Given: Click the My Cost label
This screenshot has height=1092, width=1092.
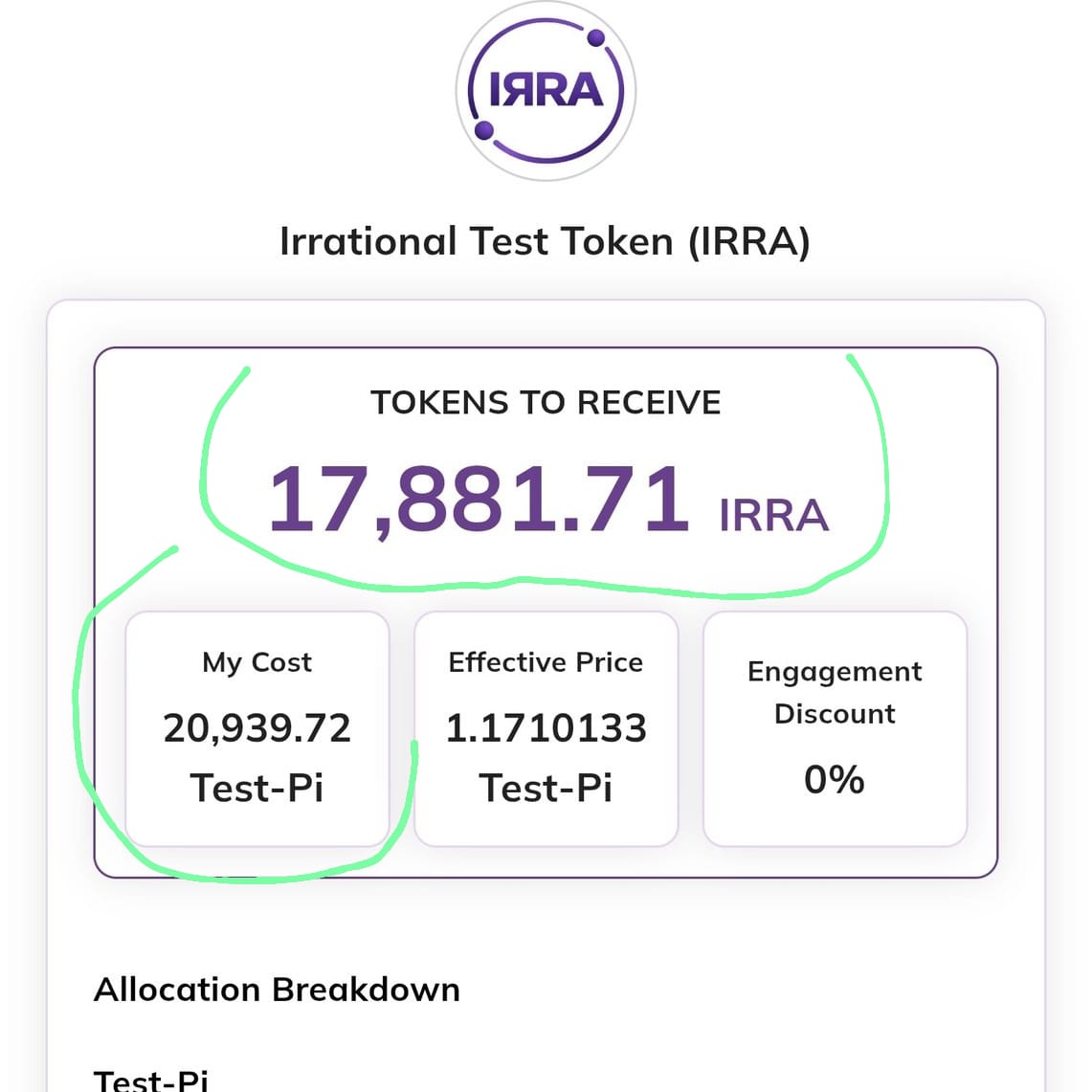Looking at the screenshot, I should tap(257, 662).
